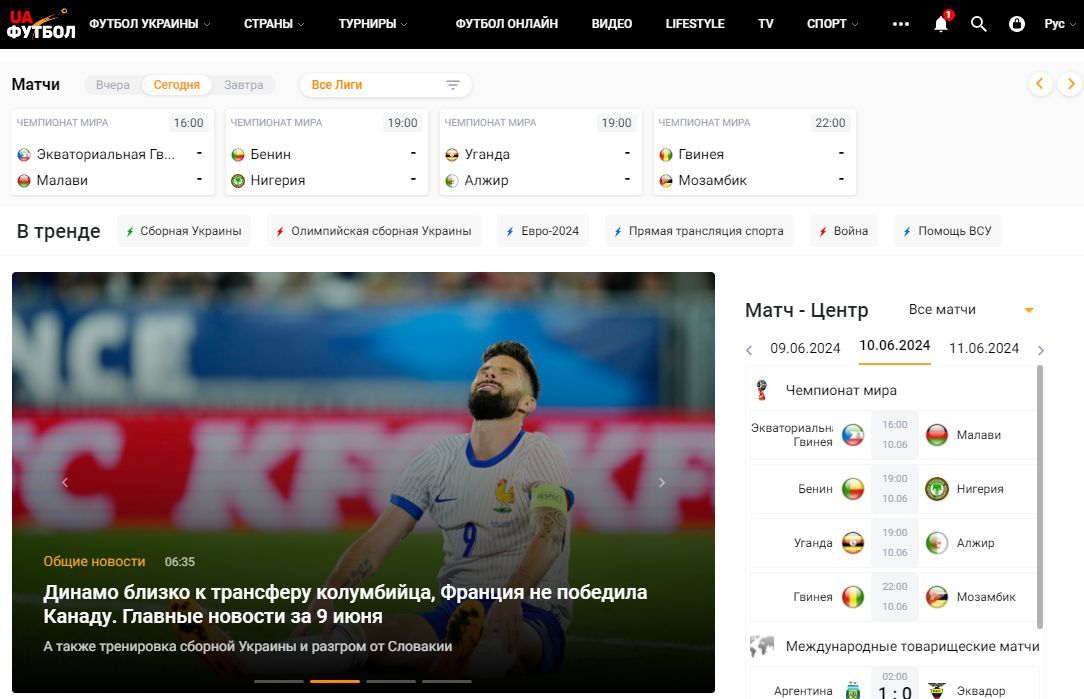Open trending tag Прямая трансляция спорта
This screenshot has width=1084, height=699.
pyautogui.click(x=699, y=231)
